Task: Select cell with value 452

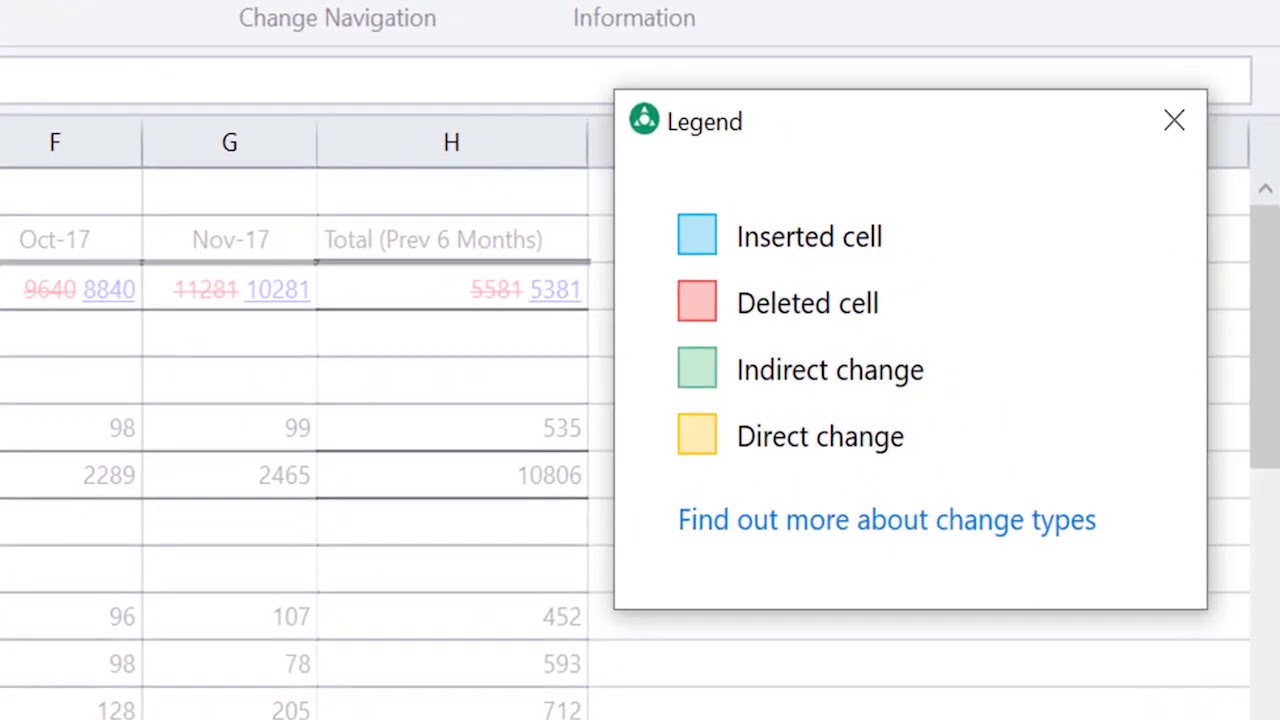Action: pyautogui.click(x=452, y=617)
